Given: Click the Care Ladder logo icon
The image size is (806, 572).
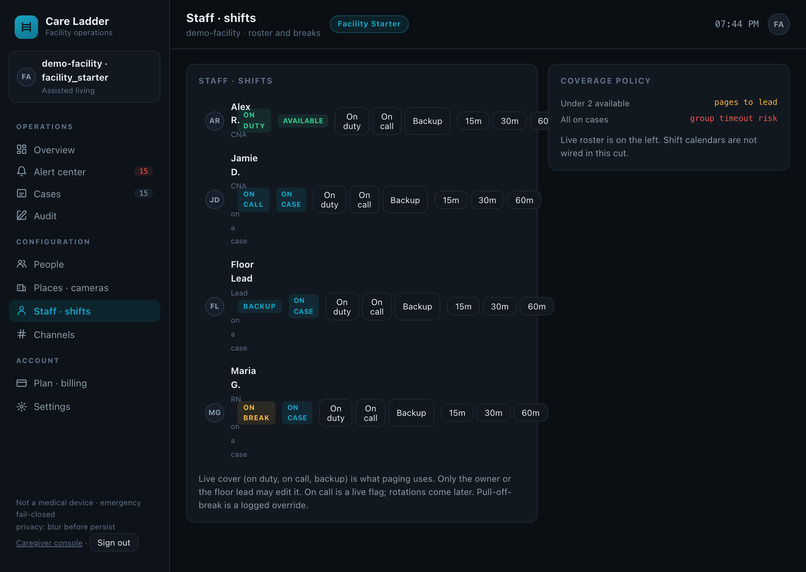Looking at the screenshot, I should [x=26, y=27].
